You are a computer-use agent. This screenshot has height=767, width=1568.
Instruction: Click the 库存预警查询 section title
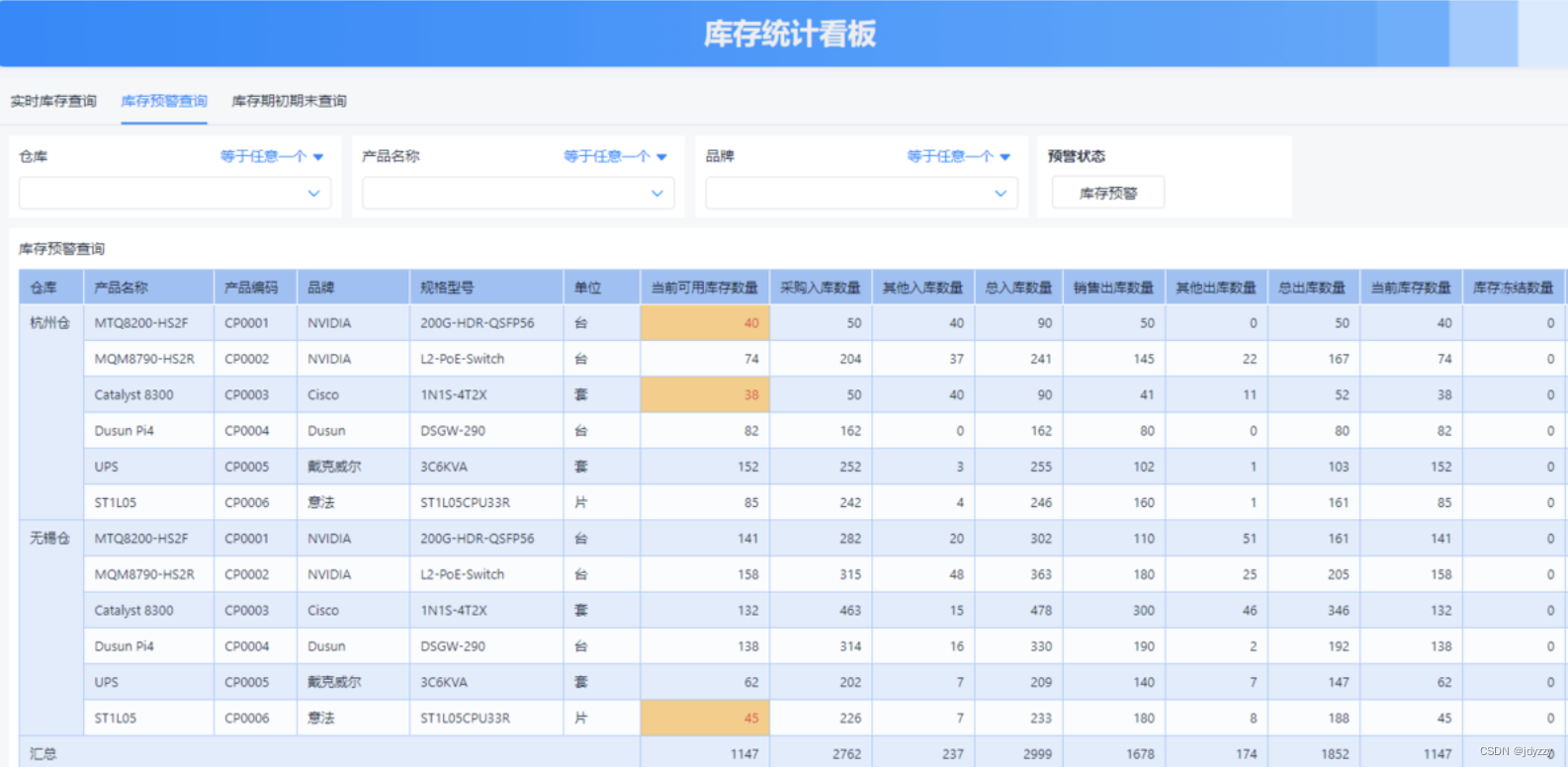point(61,249)
